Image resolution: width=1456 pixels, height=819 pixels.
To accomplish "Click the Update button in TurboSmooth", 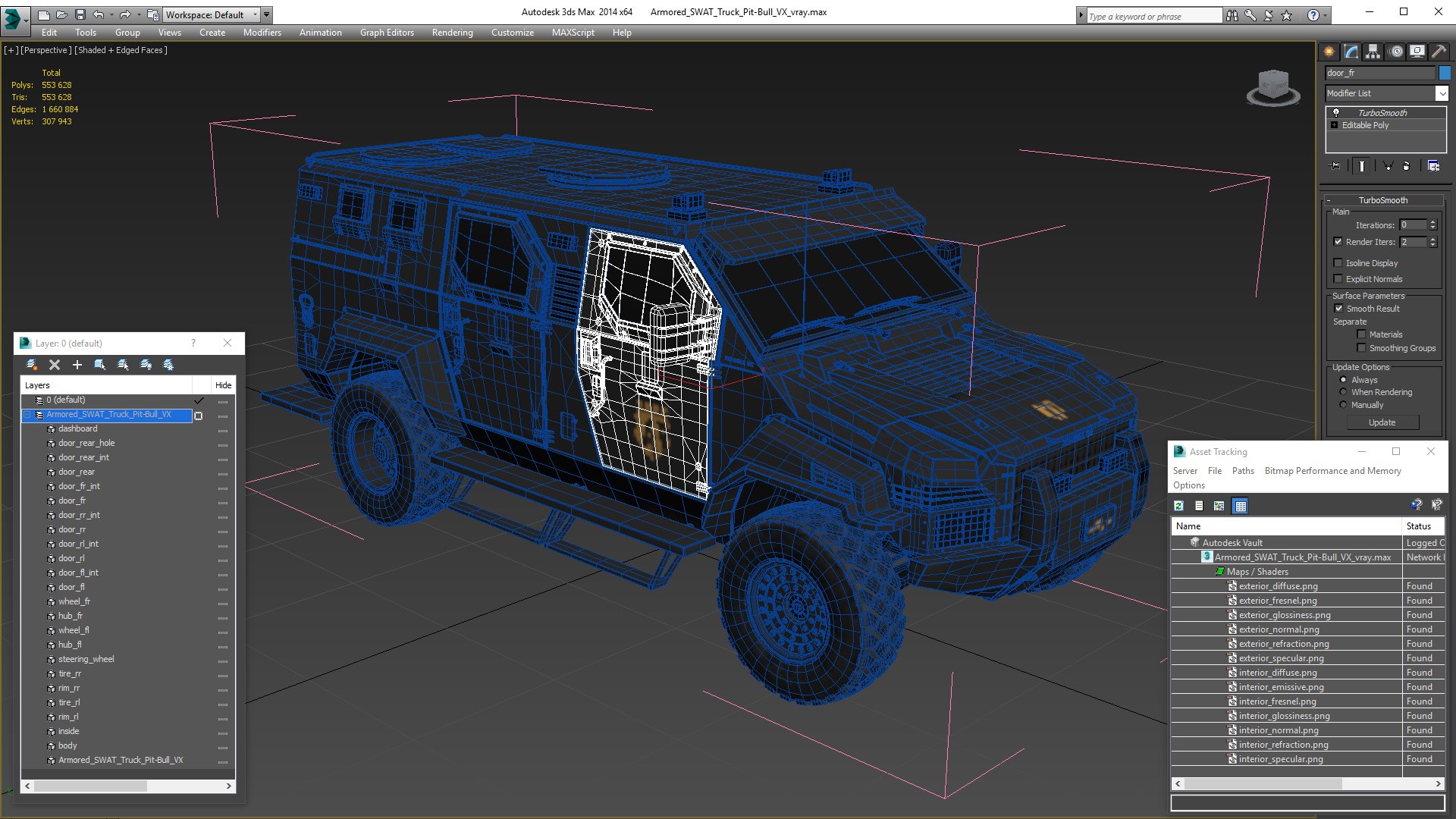I will [x=1382, y=422].
